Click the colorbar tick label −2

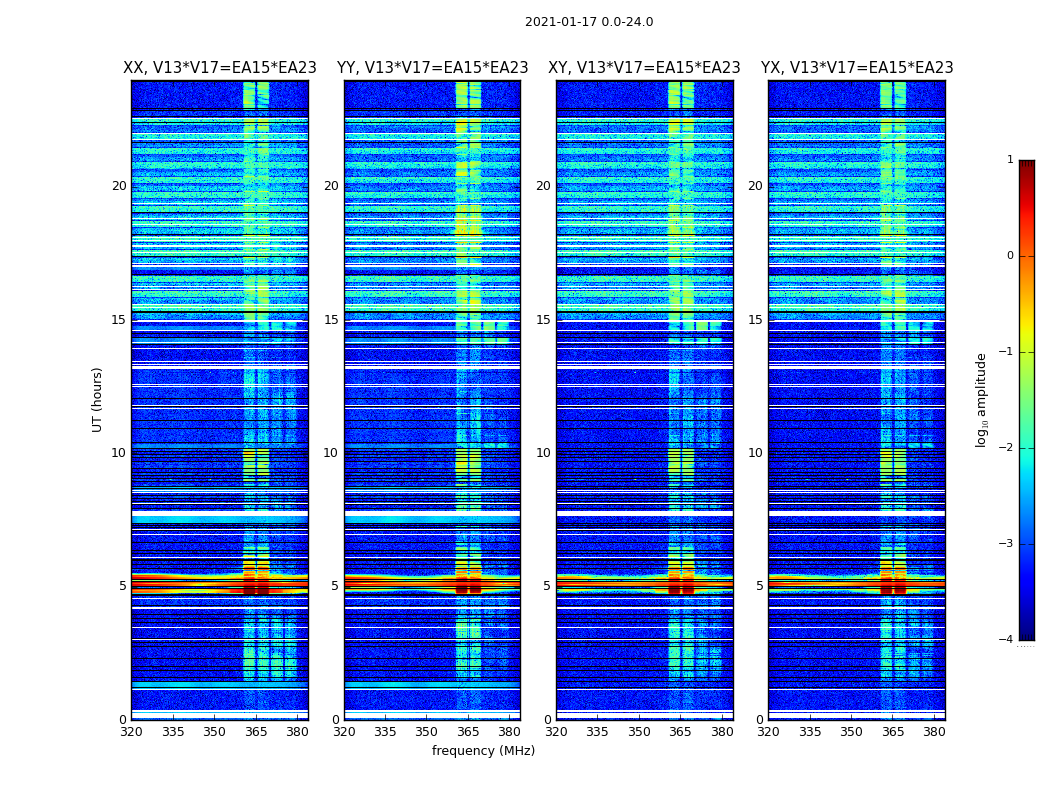point(1006,448)
